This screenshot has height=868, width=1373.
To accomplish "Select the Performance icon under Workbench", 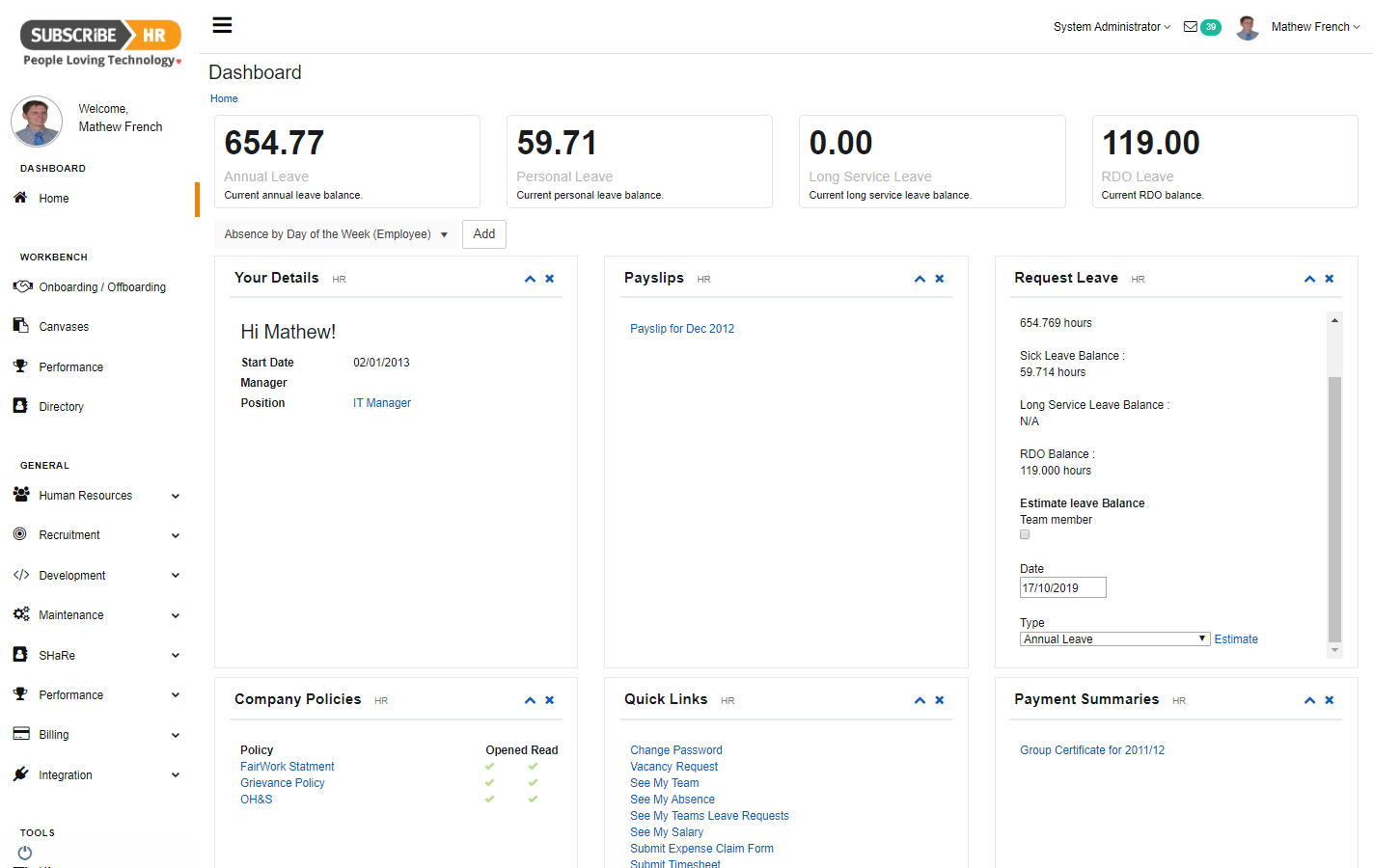I will 21,366.
